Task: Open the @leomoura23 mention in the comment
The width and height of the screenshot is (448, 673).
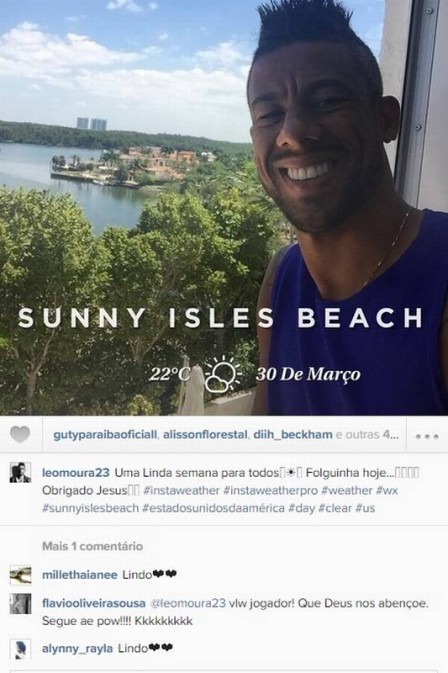Action: point(188,603)
